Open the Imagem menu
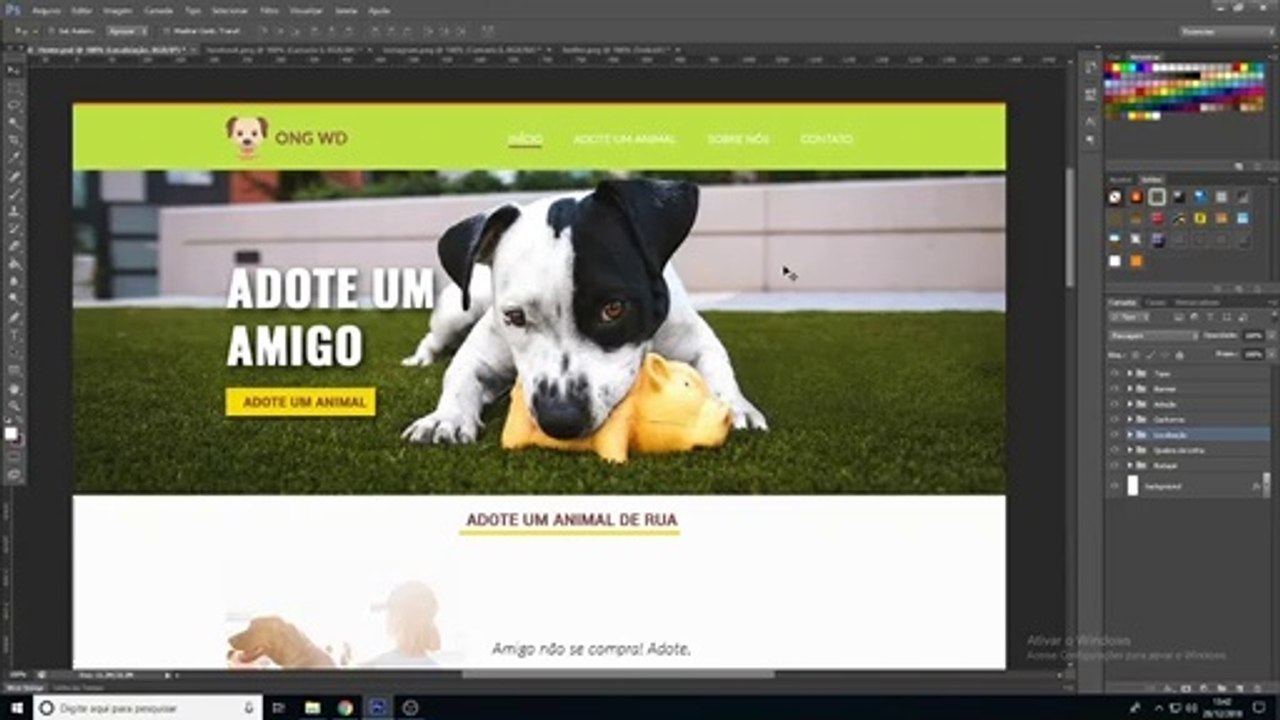 [x=118, y=10]
